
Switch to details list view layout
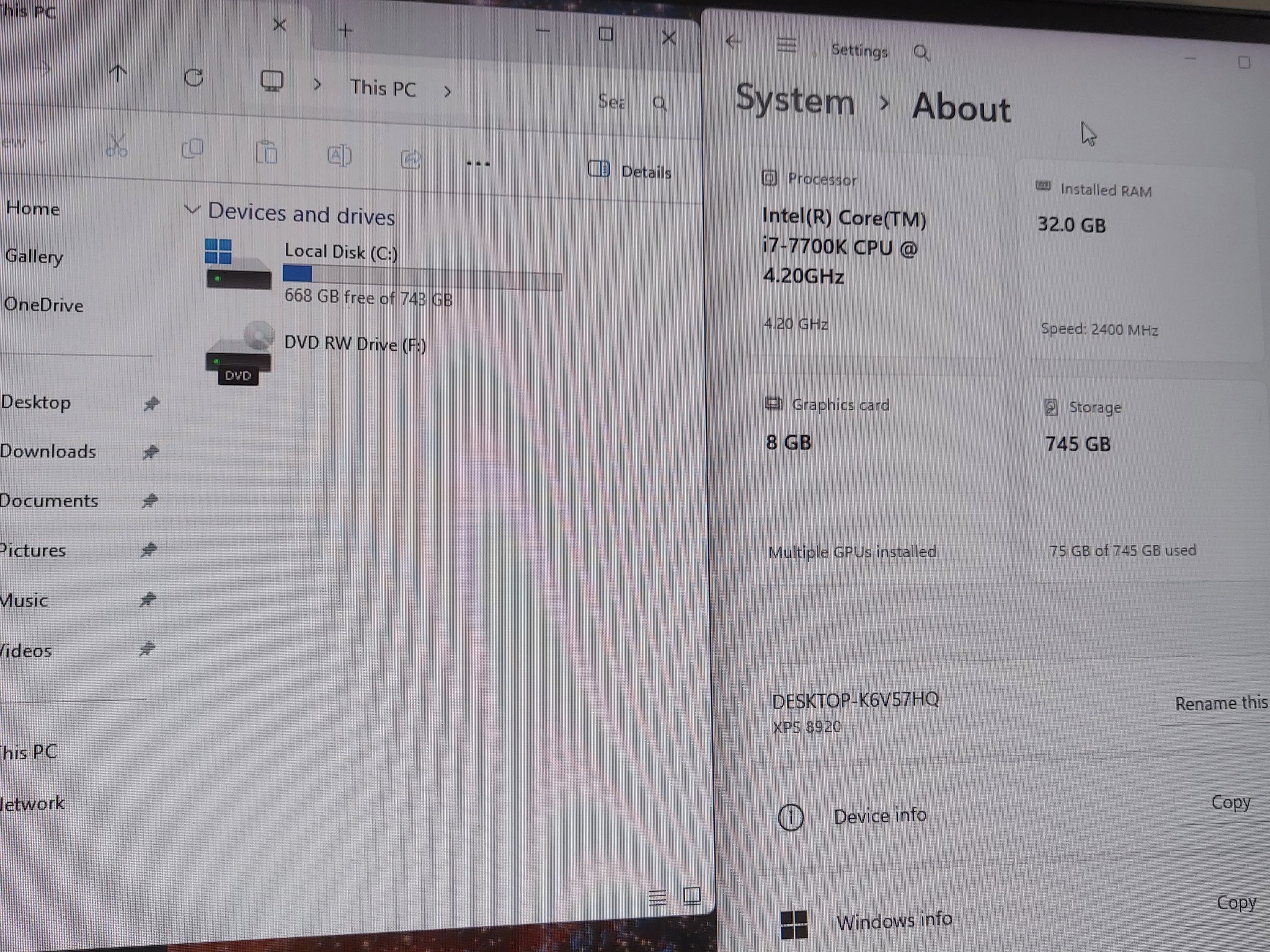657,897
